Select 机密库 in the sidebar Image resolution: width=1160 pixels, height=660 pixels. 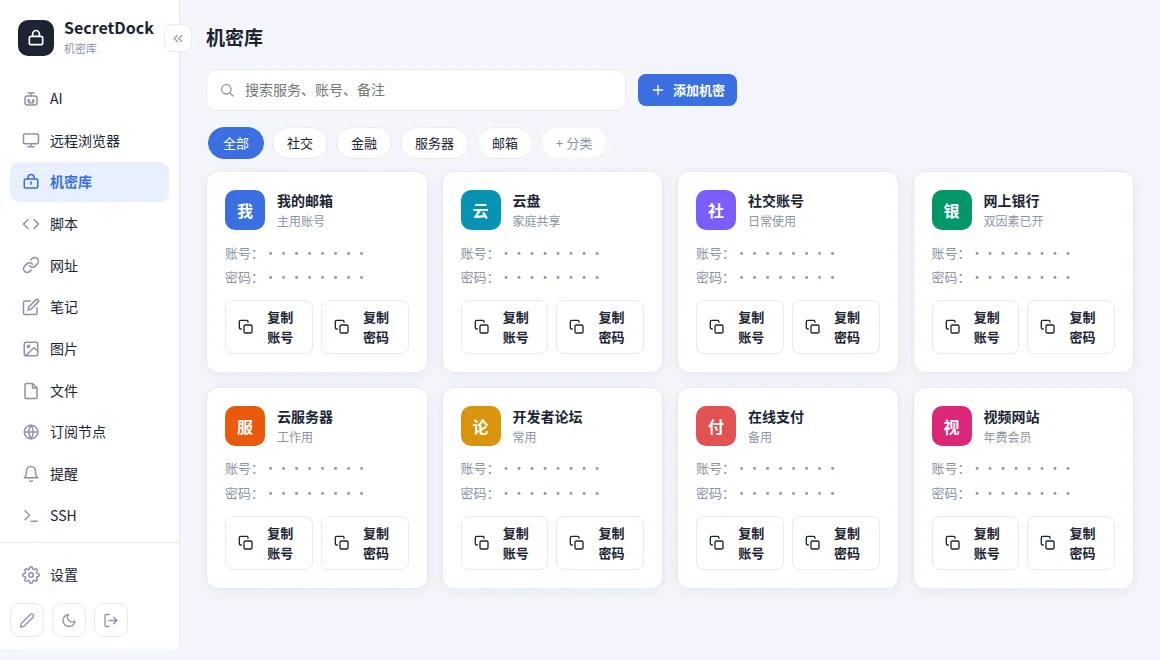pyautogui.click(x=90, y=182)
